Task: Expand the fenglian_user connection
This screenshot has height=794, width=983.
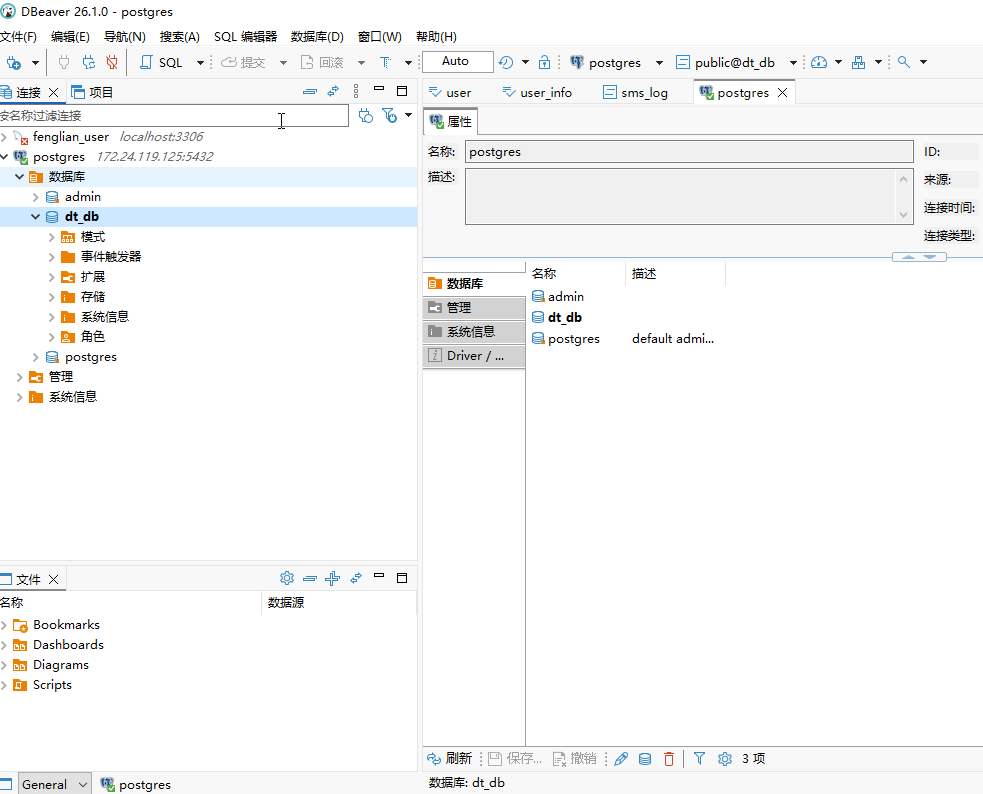Action: click(x=4, y=137)
